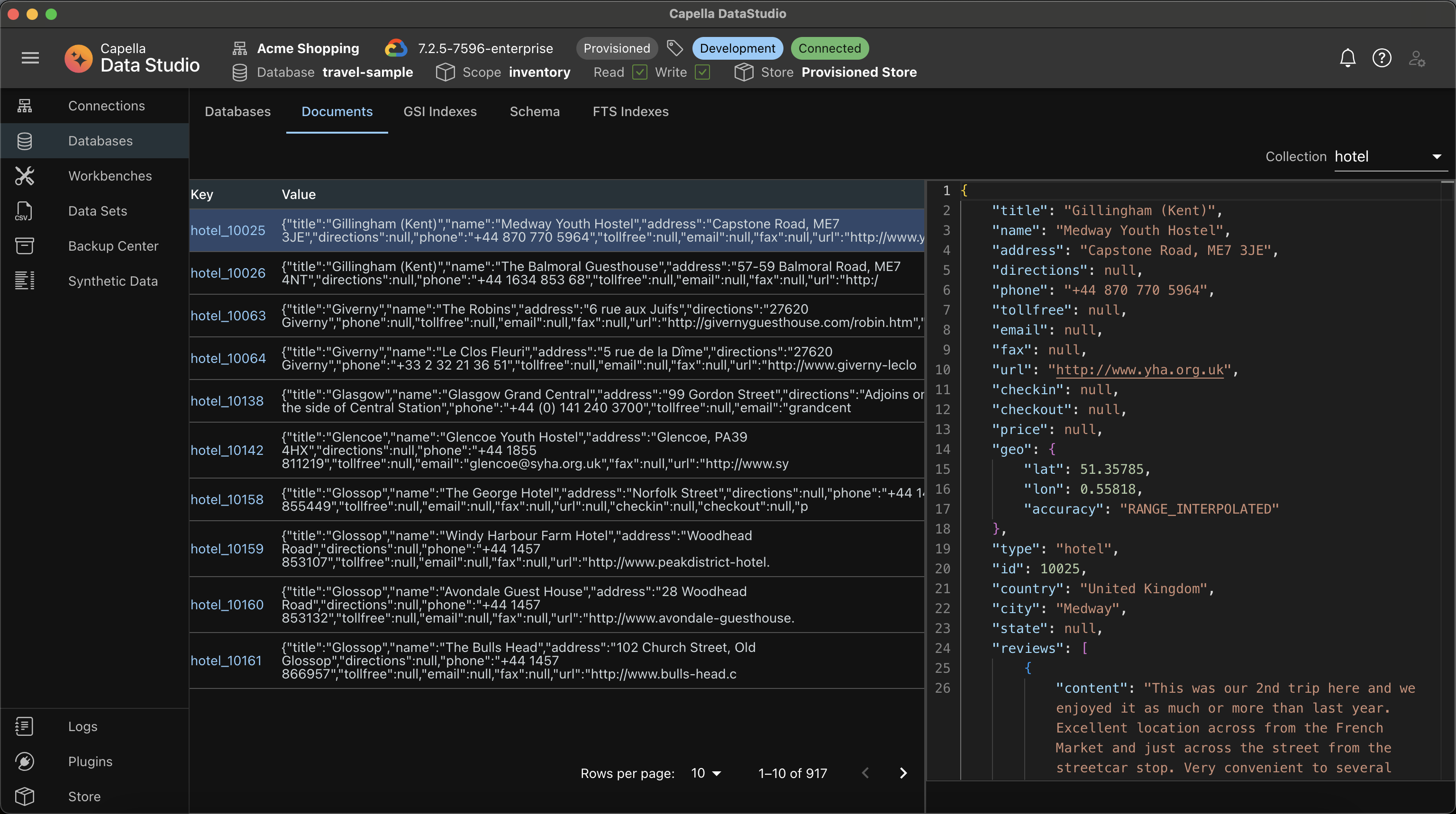This screenshot has height=814, width=1456.
Task: Click the Connections sidebar icon
Action: 25,105
